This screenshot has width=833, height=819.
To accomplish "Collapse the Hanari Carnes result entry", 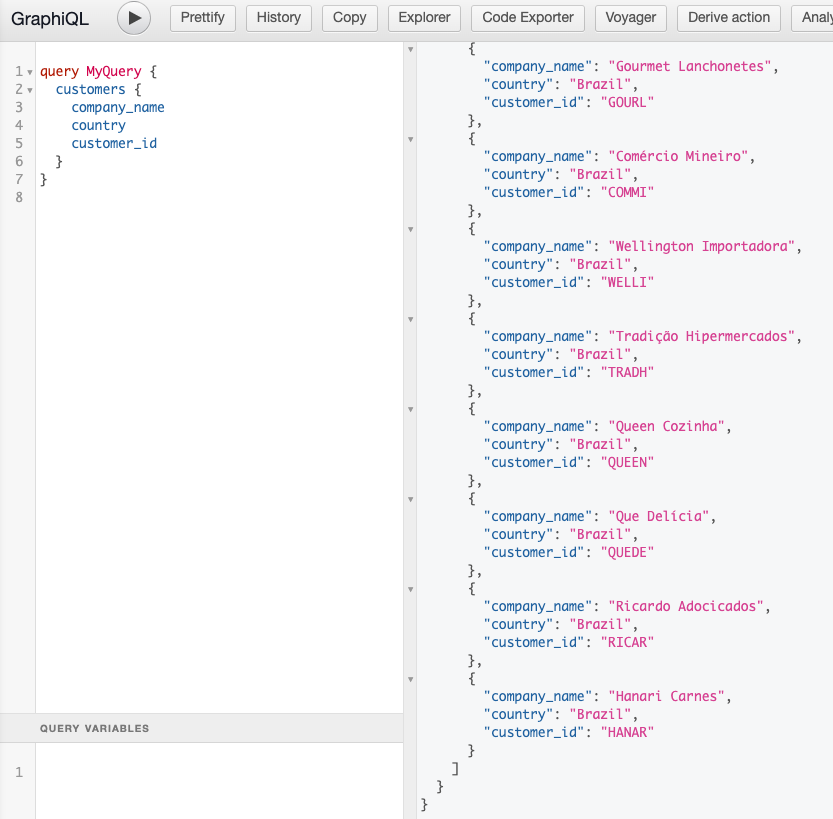I will click(411, 679).
